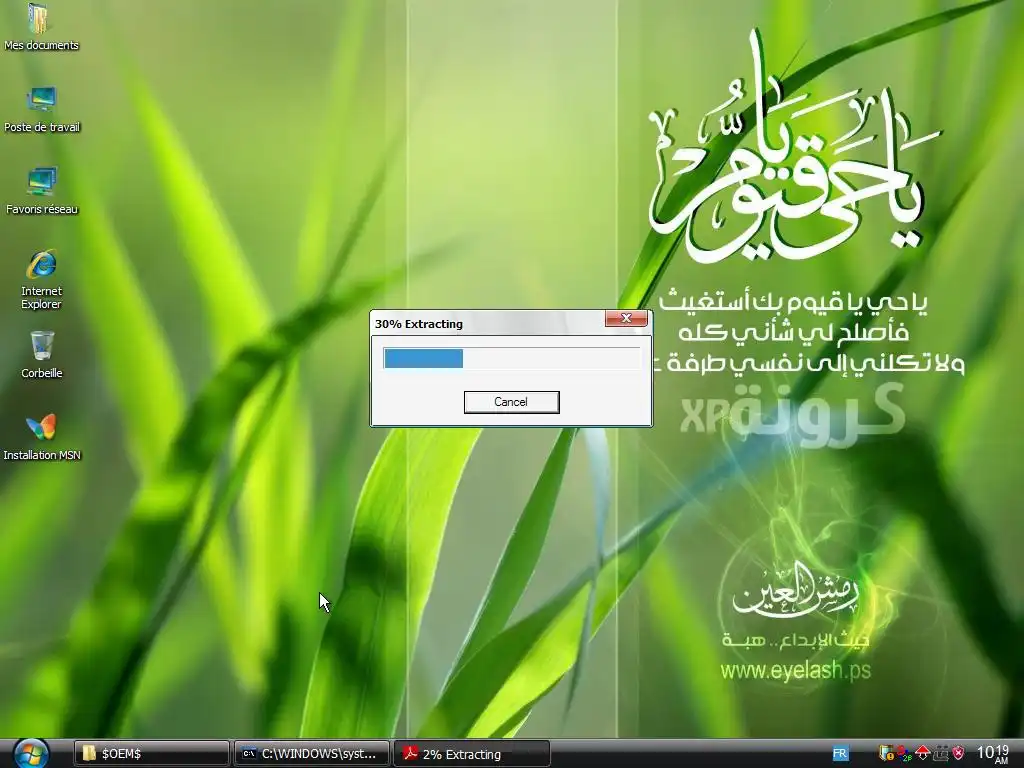Screen dimensions: 1024x768
Task: Click the grey network computers tray icon
Action: tap(940, 754)
